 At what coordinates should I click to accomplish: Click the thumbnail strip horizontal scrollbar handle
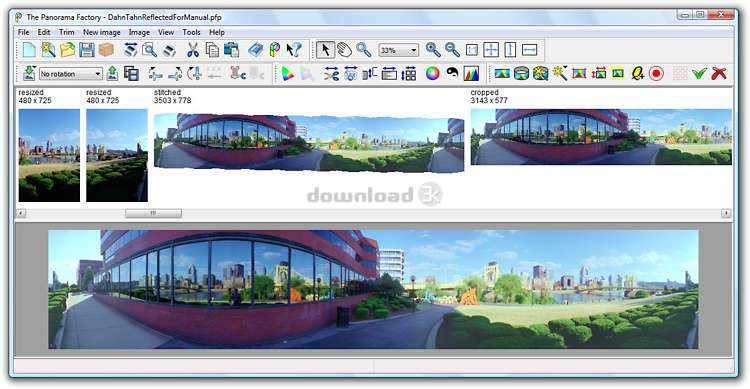pos(154,213)
